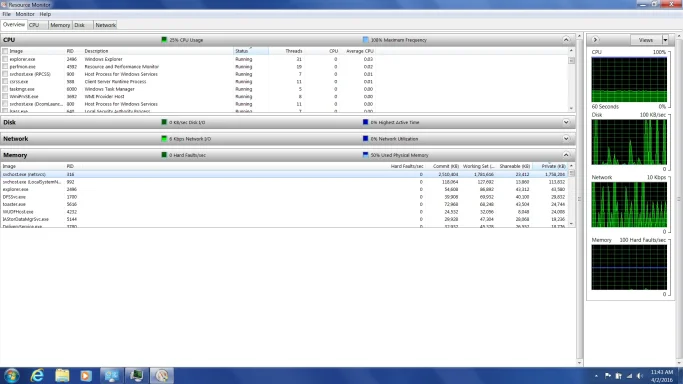Click the green Hard Faults/sec indicator square
This screenshot has height=384, width=683.
pyautogui.click(x=164, y=155)
